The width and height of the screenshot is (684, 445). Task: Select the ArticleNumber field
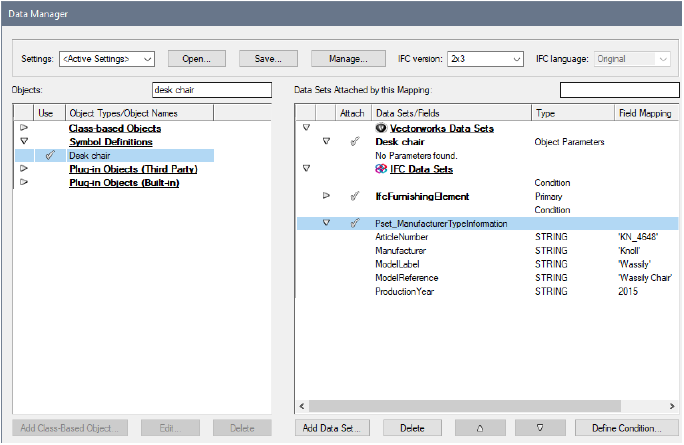pos(401,237)
